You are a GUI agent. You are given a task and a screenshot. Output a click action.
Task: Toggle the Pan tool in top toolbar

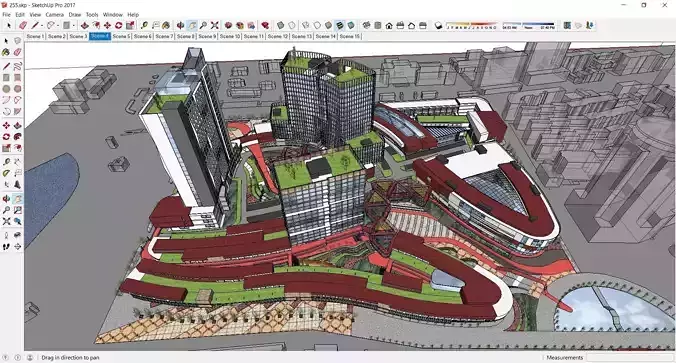point(192,25)
